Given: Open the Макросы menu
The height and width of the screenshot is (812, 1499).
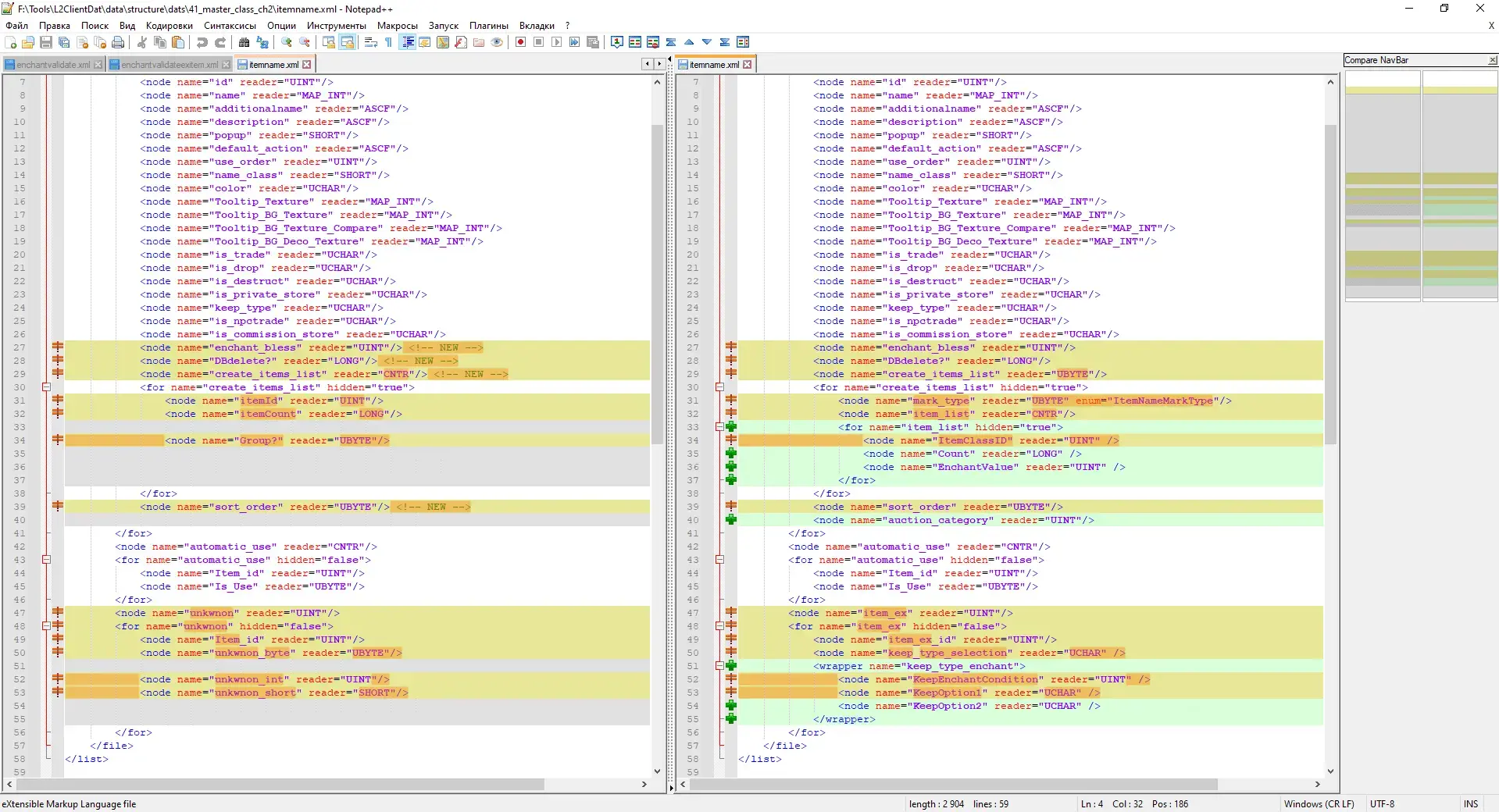Looking at the screenshot, I should pyautogui.click(x=398, y=26).
